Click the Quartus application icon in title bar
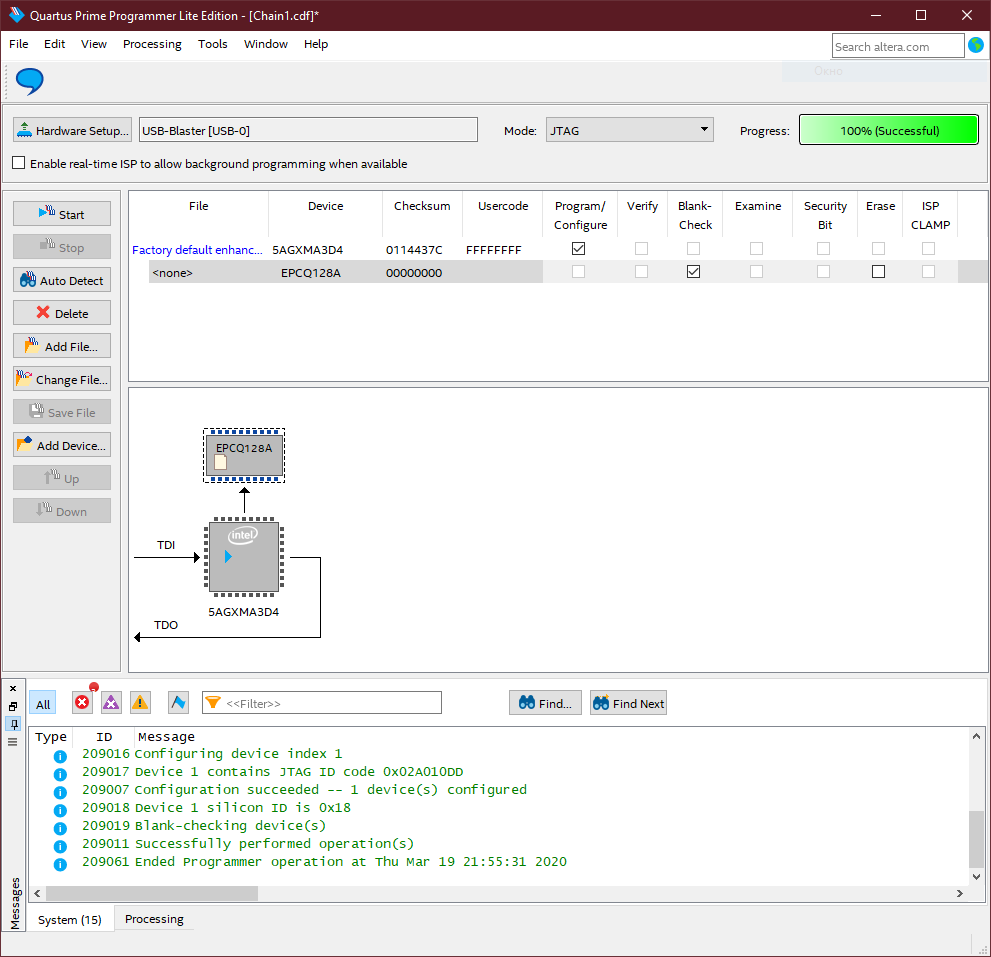 point(16,15)
